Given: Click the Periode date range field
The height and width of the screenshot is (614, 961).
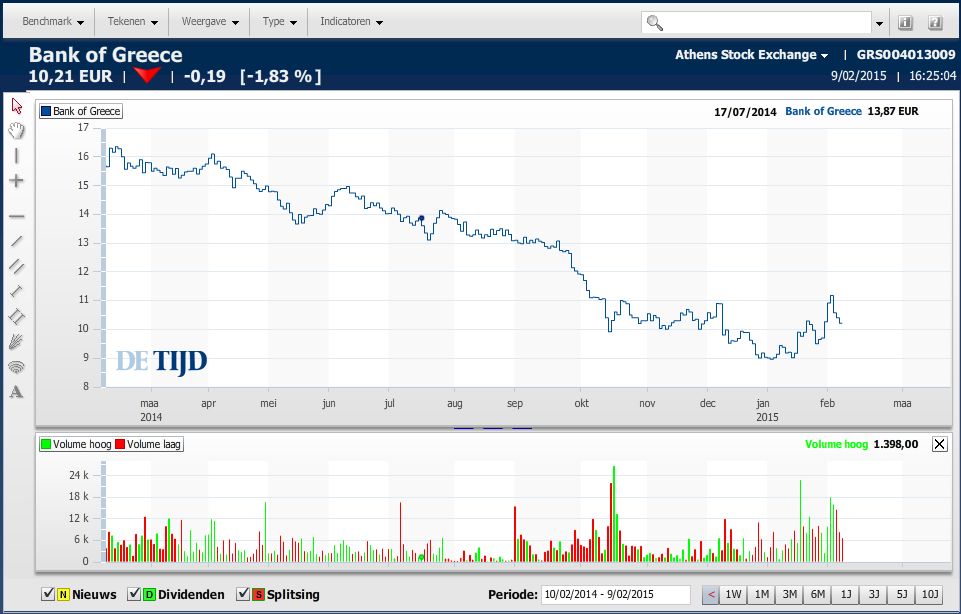Looking at the screenshot, I should coord(615,595).
